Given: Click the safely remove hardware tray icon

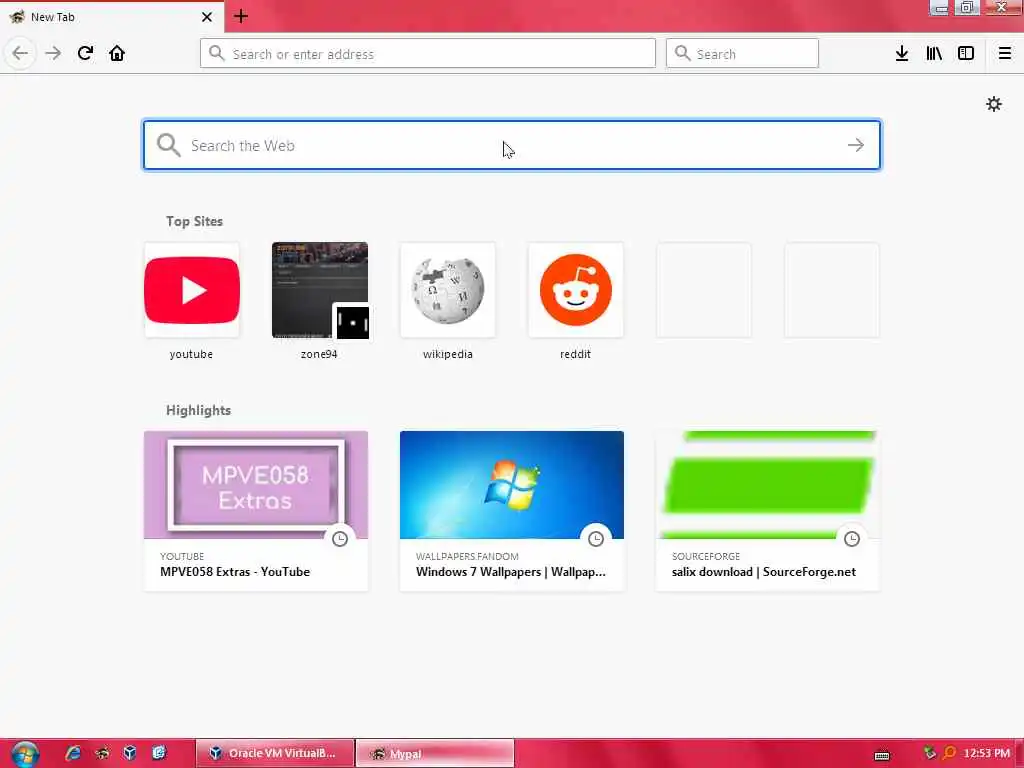Looking at the screenshot, I should (x=929, y=753).
